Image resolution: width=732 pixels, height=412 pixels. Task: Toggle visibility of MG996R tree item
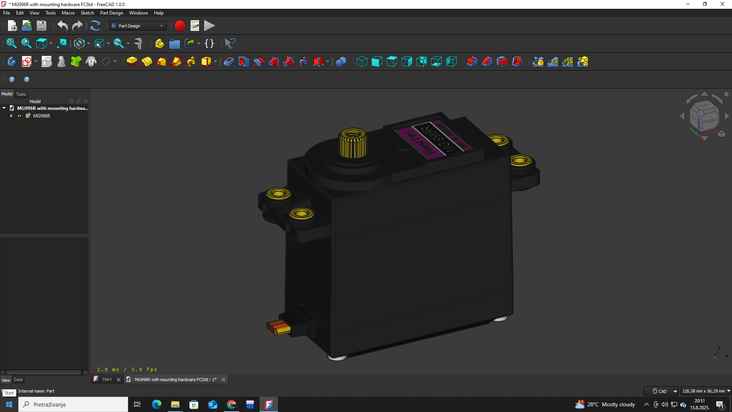coord(19,116)
